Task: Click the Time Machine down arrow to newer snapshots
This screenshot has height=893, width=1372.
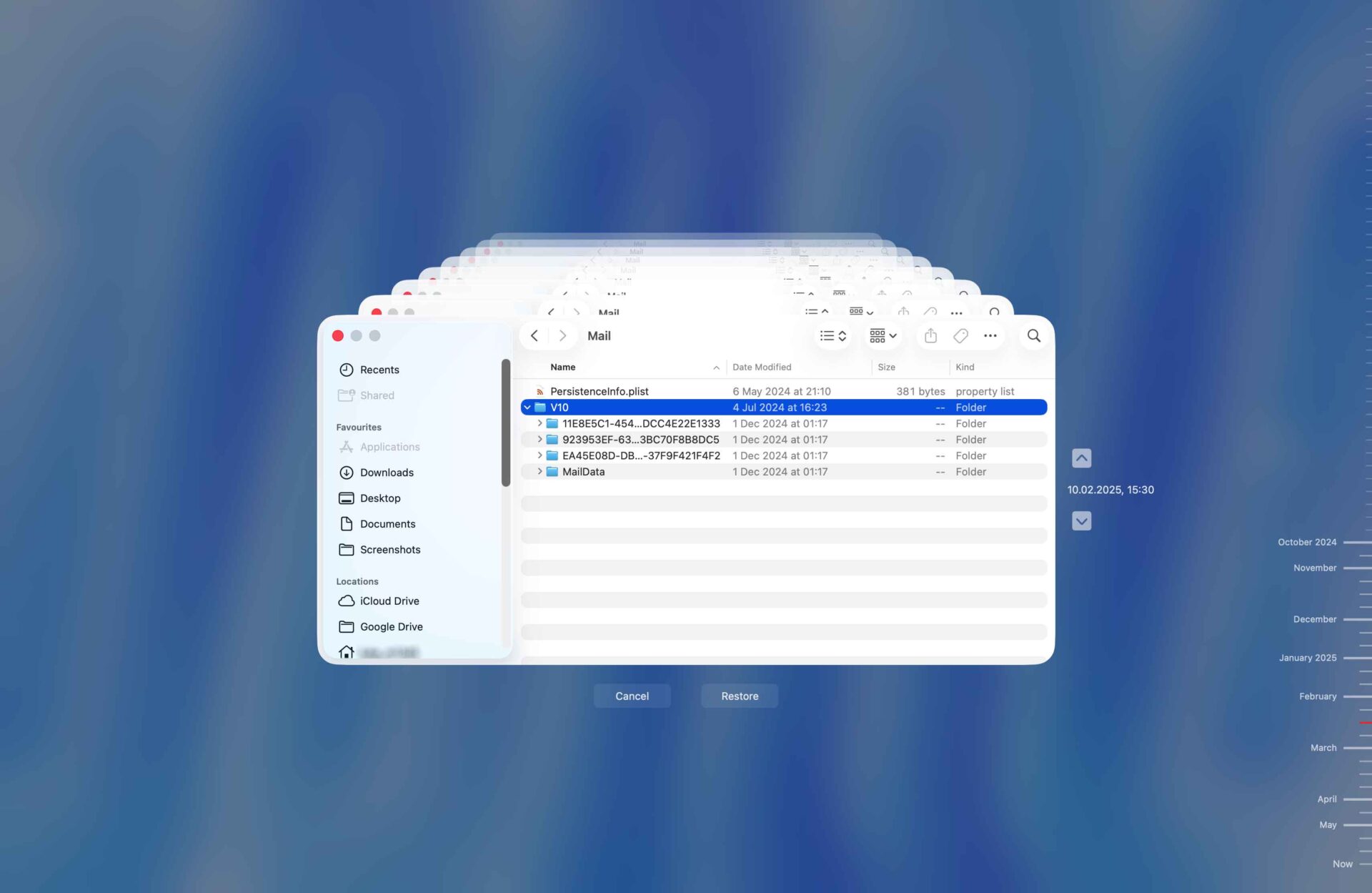Action: [x=1081, y=520]
